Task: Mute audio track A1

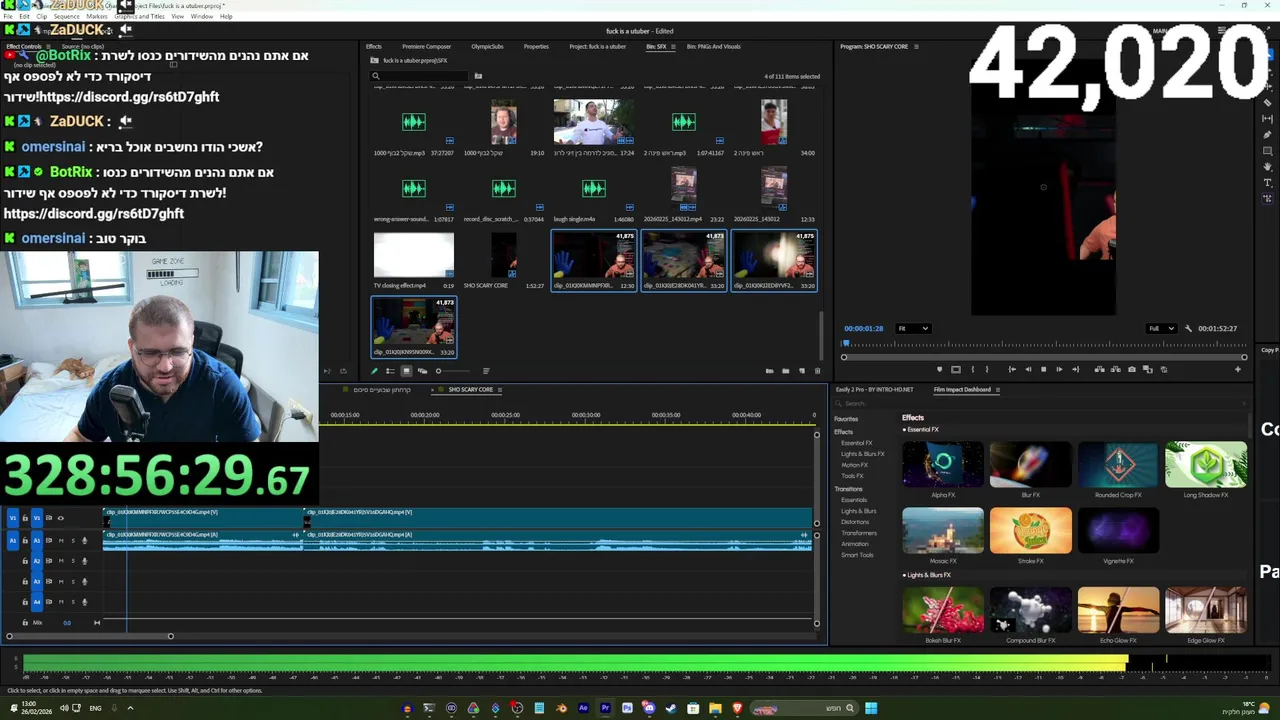Action: [x=61, y=541]
